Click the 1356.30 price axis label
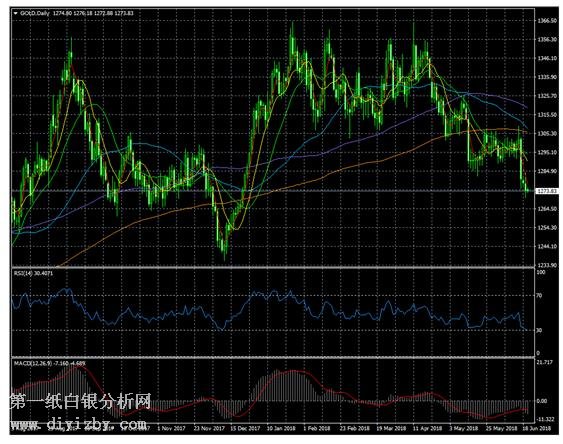The image size is (563, 444). click(546, 39)
